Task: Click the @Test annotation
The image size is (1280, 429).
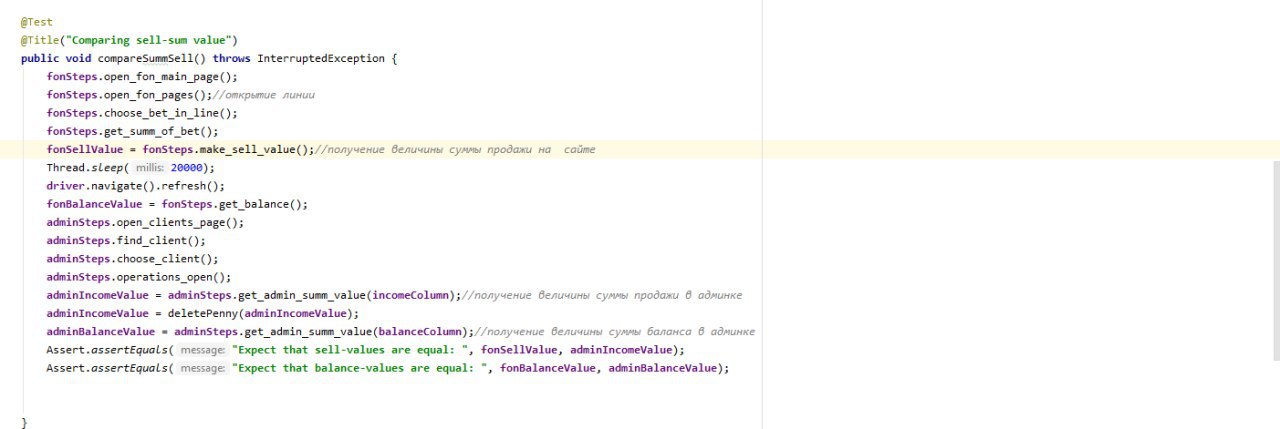Action: 36,22
